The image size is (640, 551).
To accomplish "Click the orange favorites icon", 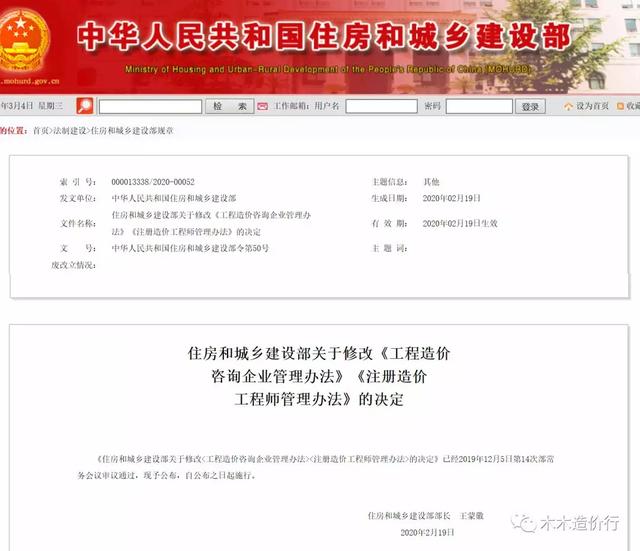I will coord(620,106).
